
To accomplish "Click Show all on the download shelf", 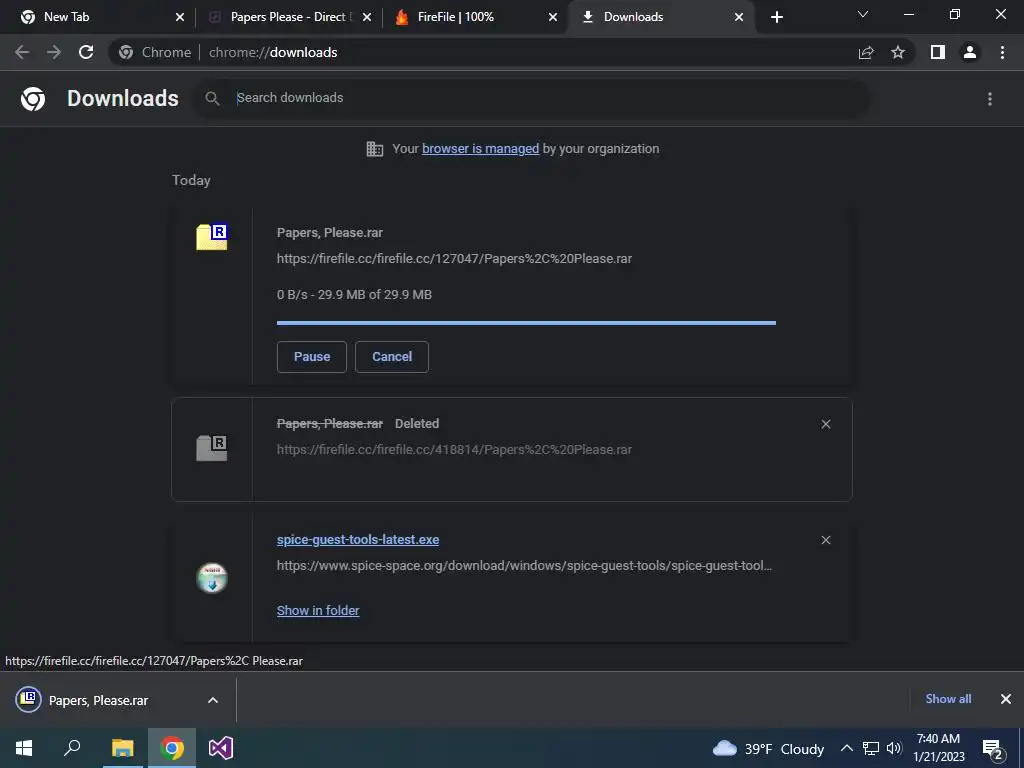I will pos(948,699).
